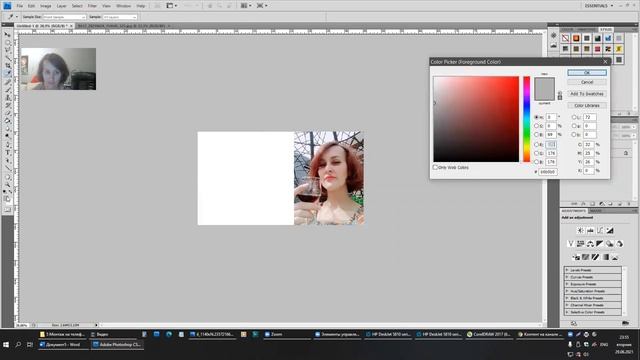Click the vertical hue spectrum slider
640x360 pixels.
(527, 119)
